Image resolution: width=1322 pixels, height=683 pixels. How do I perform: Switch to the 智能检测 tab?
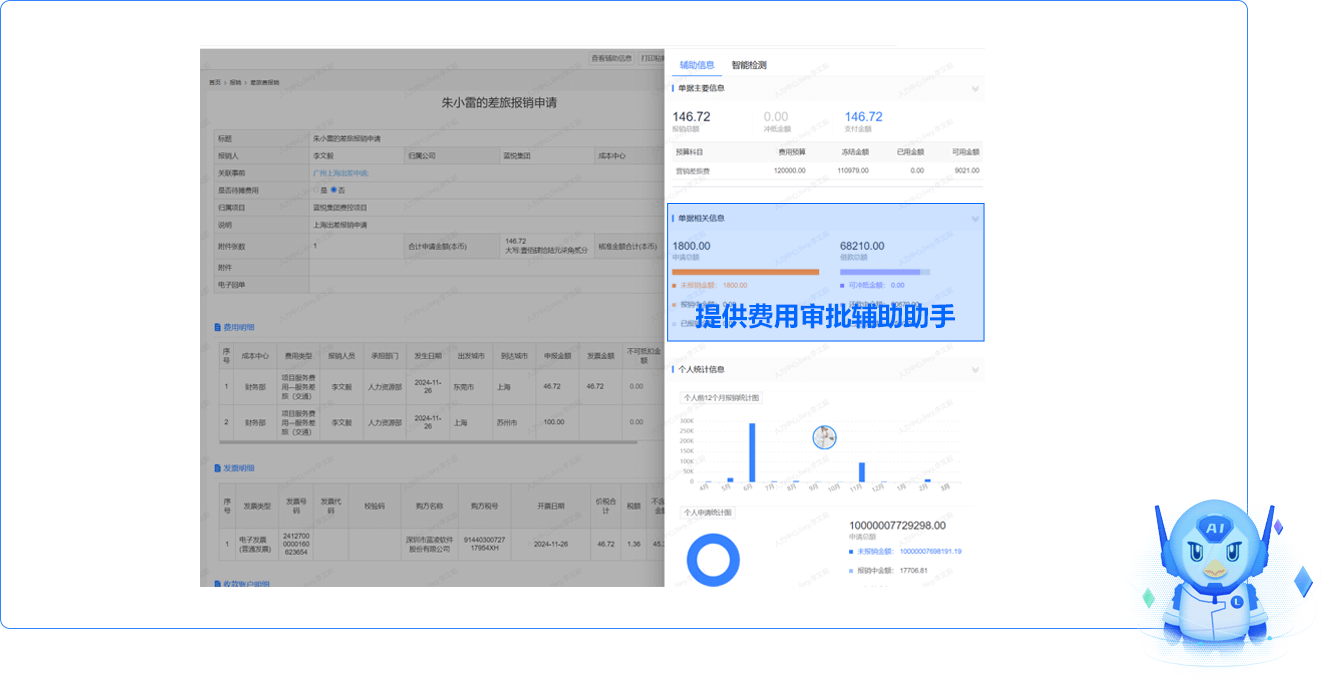(748, 65)
